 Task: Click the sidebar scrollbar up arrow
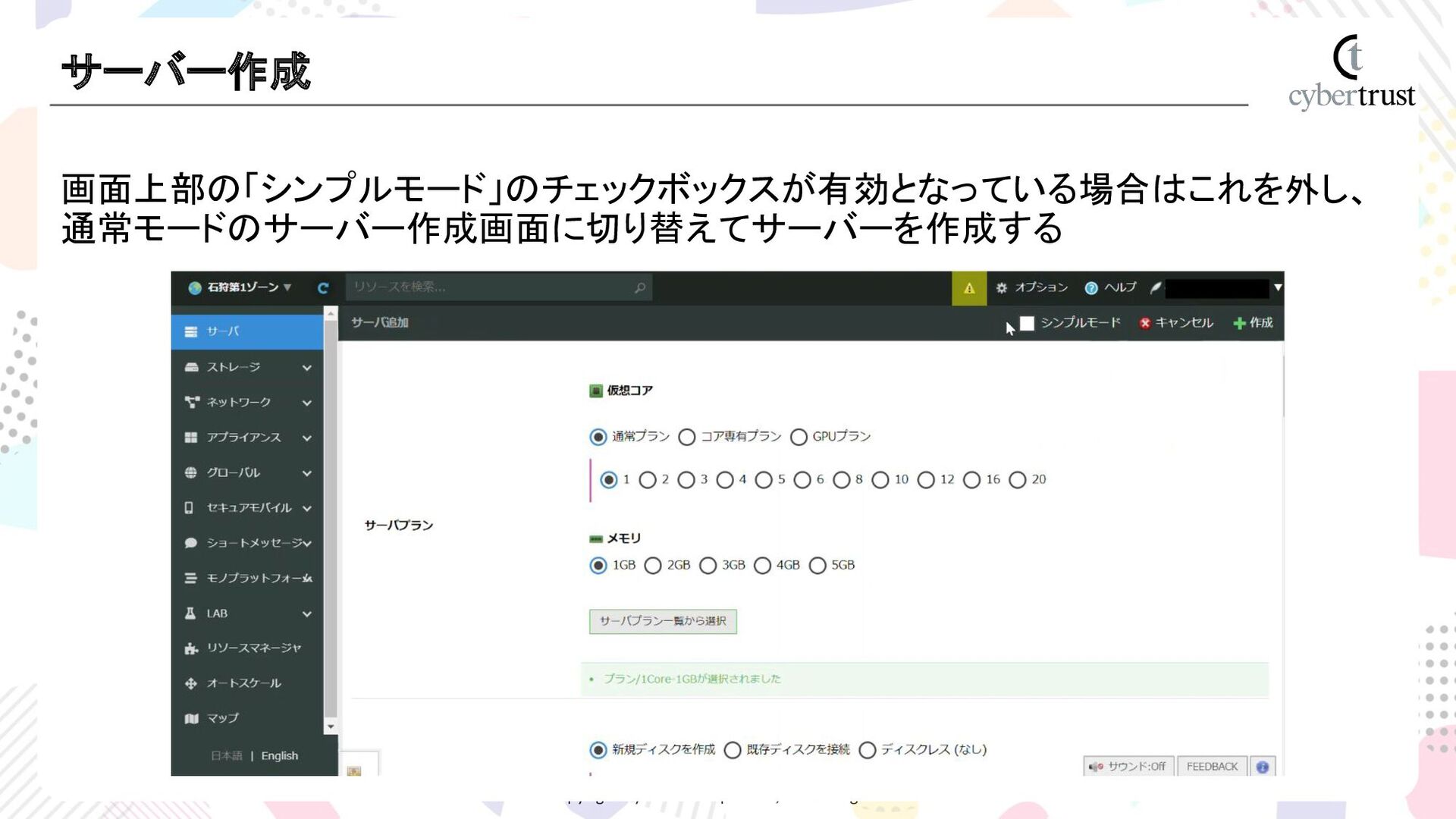tap(331, 312)
